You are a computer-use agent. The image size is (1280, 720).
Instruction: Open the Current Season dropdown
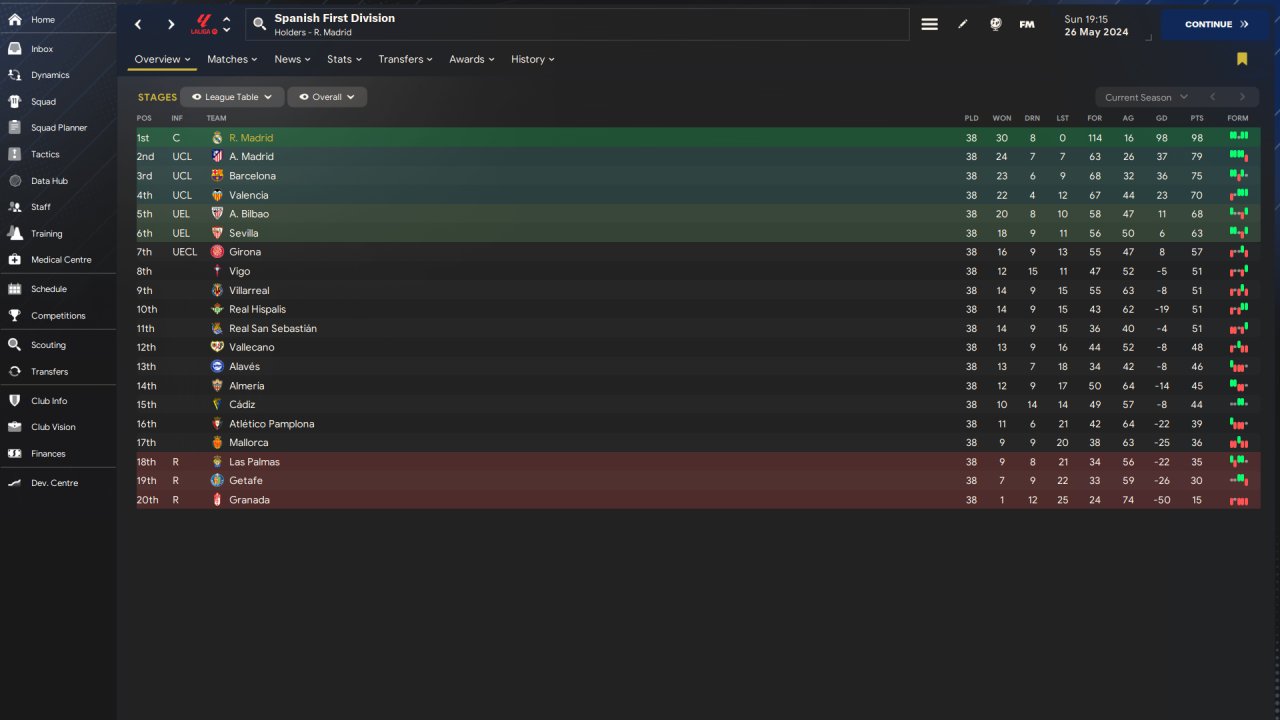pos(1146,97)
